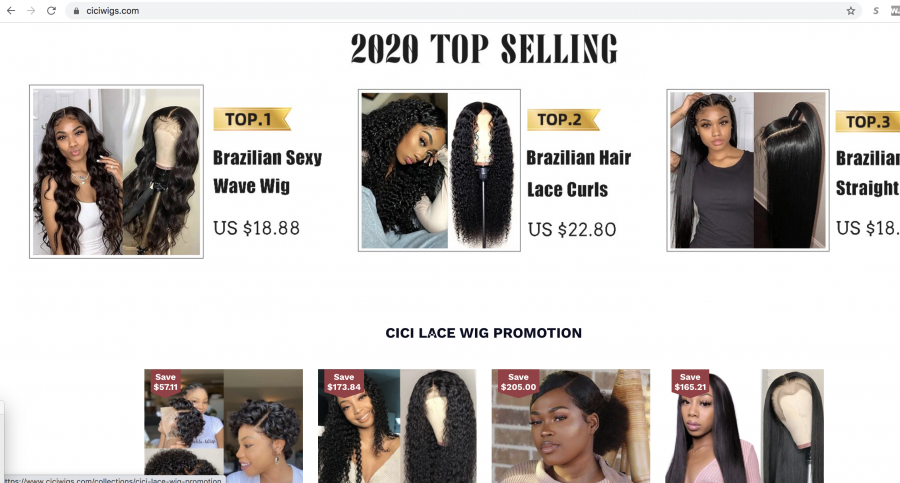900x483 pixels.
Task: Click the Save $165.21 badge
Action: tap(690, 382)
